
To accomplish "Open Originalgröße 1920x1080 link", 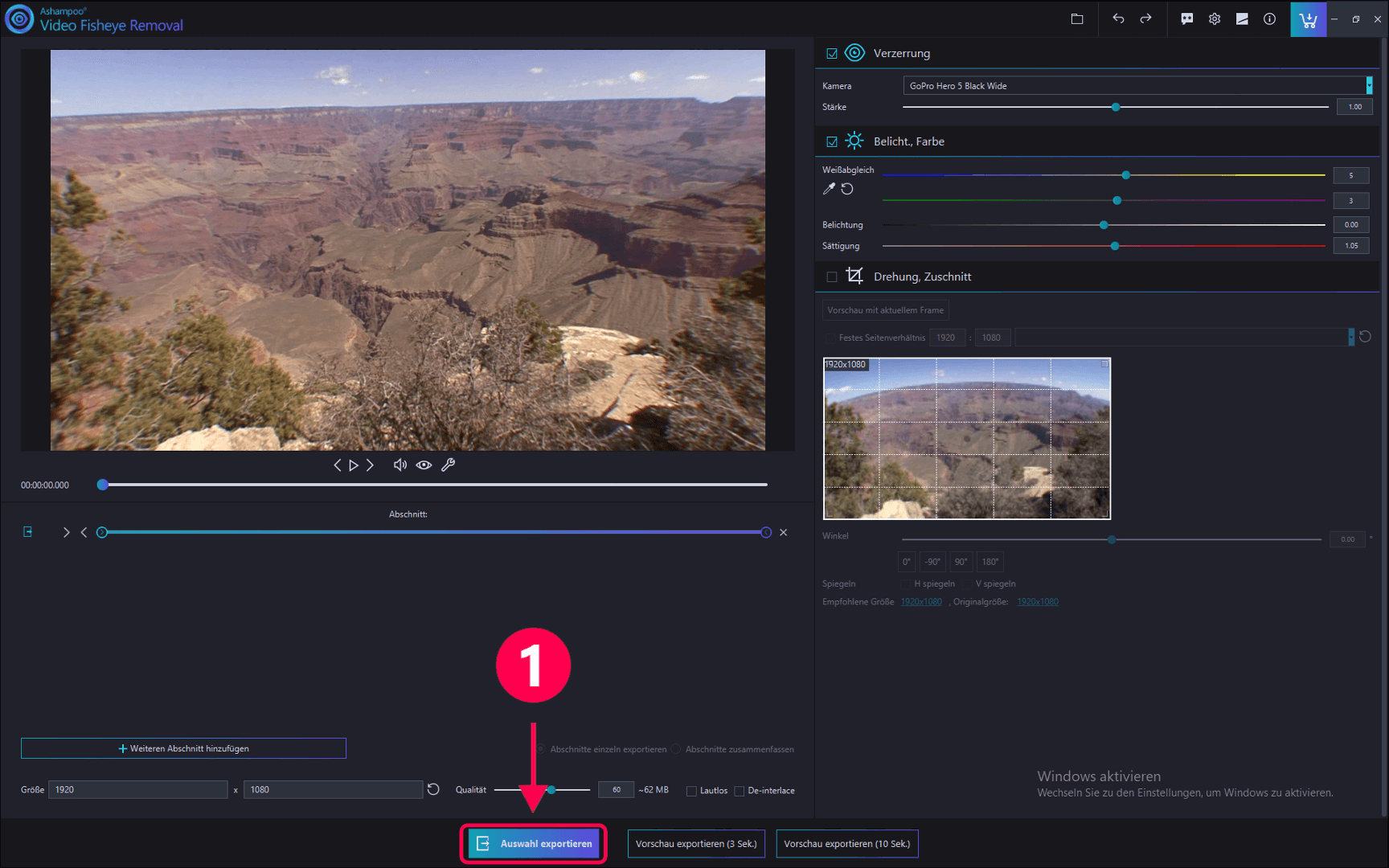I will pos(1038,602).
